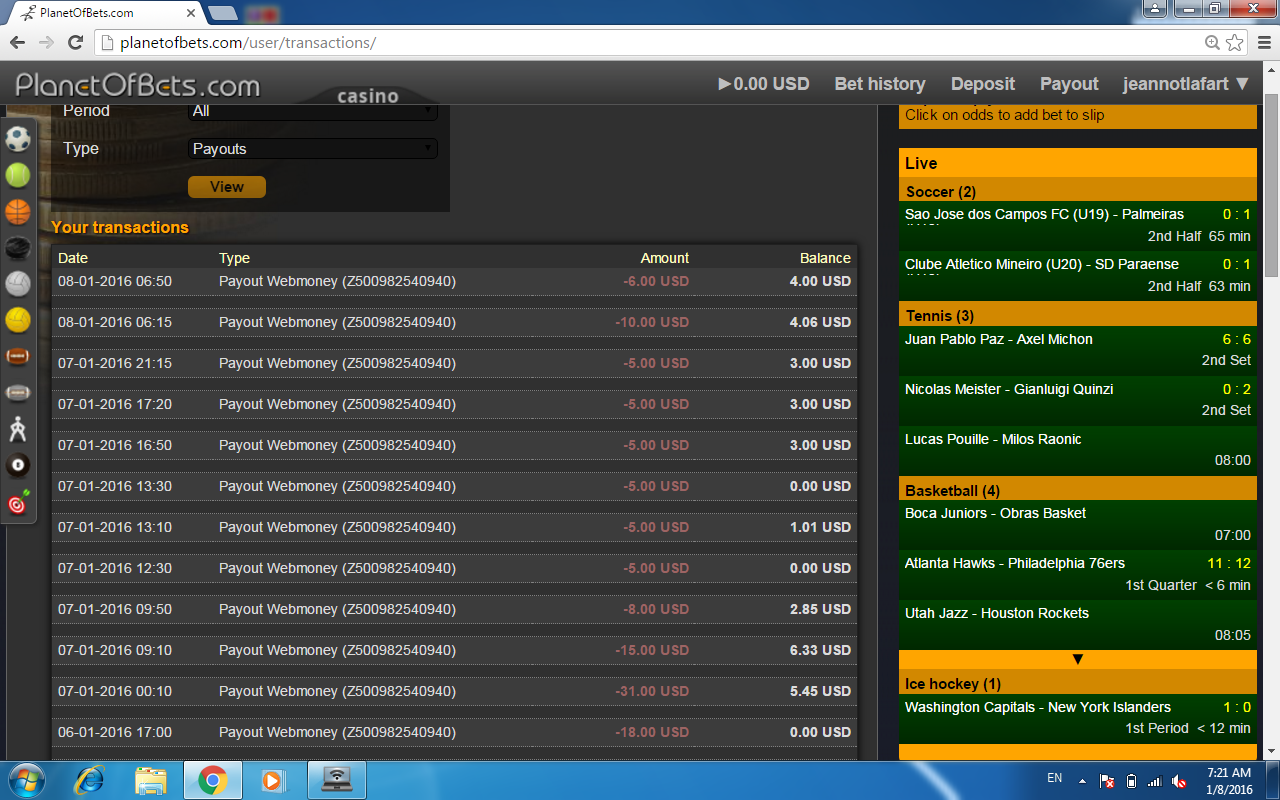Screen dimensions: 1280x800
Task: Open Juan Pablo Paz - Axel Michon match
Action: (x=1077, y=350)
